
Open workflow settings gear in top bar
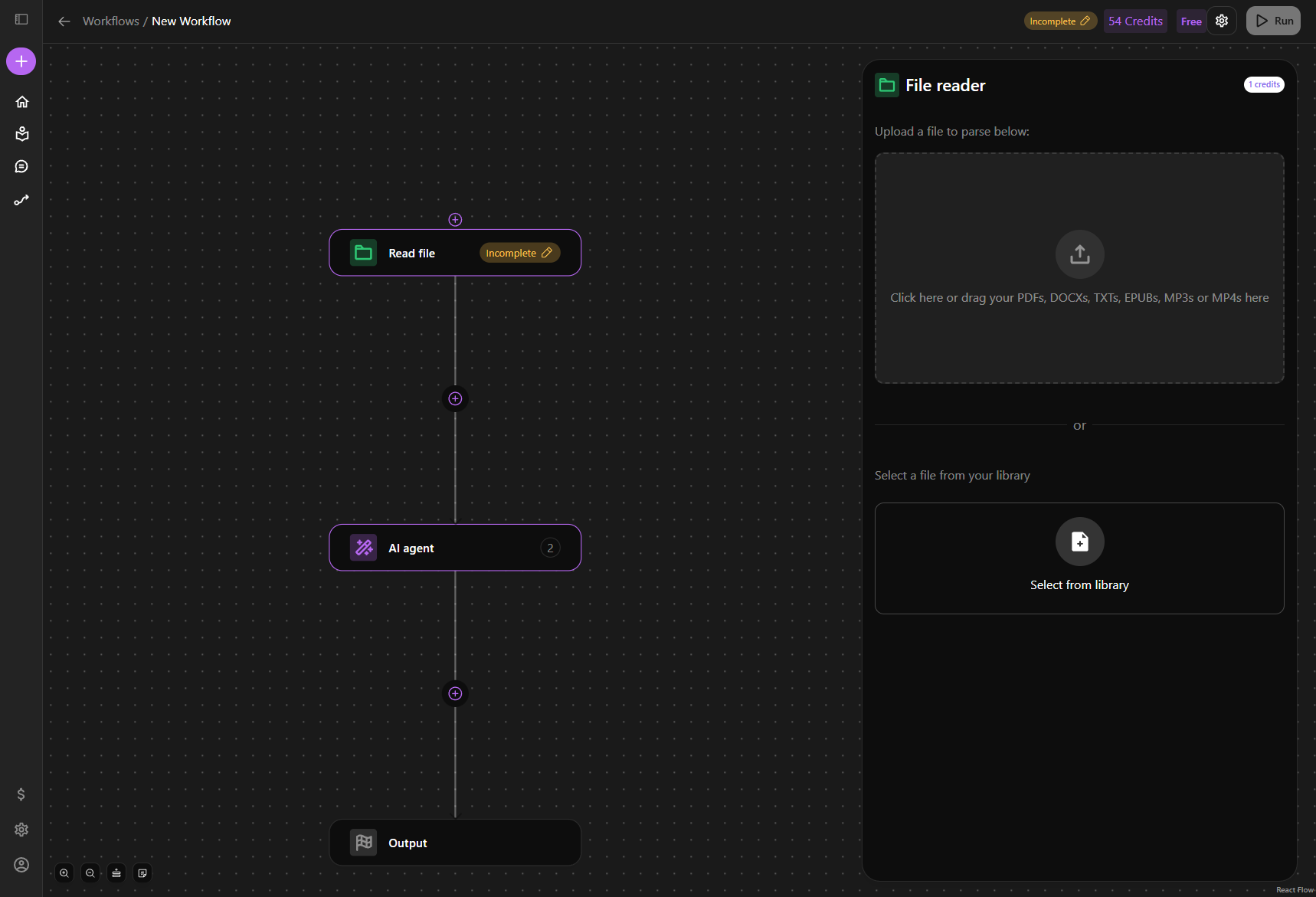pyautogui.click(x=1222, y=21)
